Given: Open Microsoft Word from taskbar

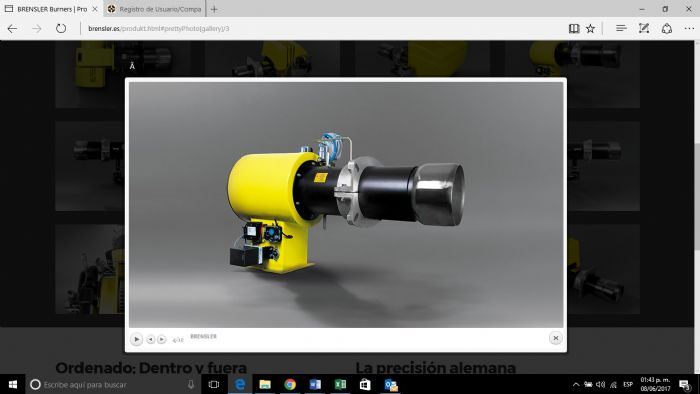Looking at the screenshot, I should (x=315, y=384).
